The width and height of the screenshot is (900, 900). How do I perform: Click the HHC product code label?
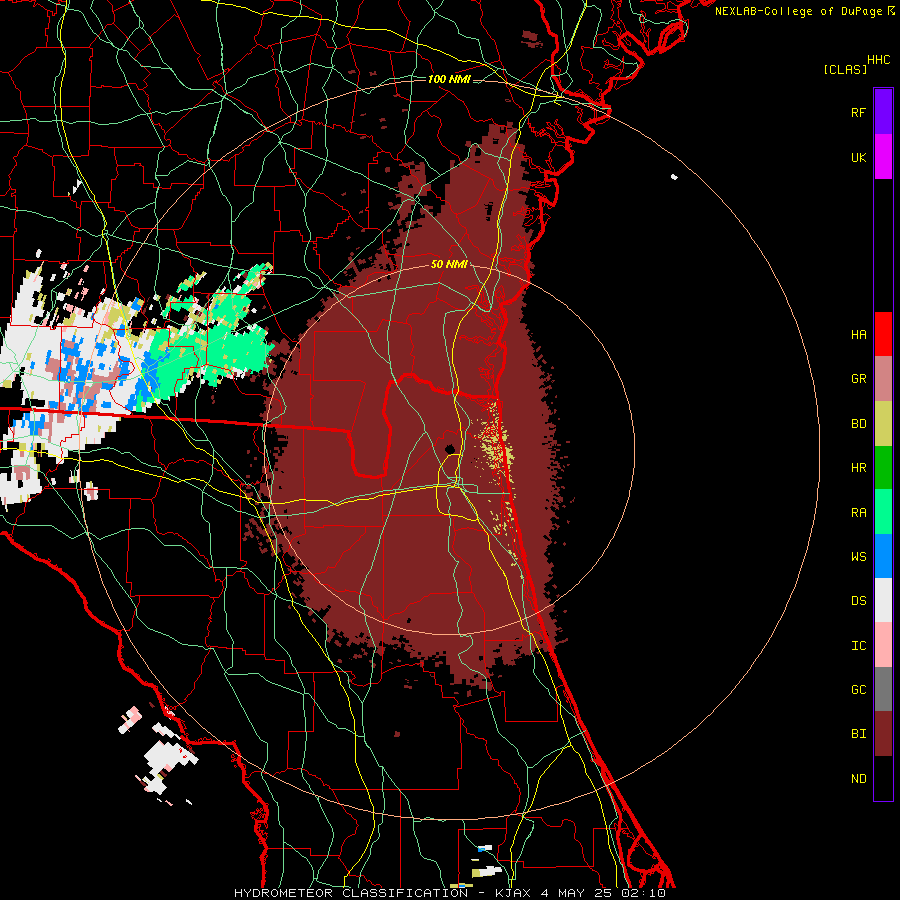(x=879, y=60)
